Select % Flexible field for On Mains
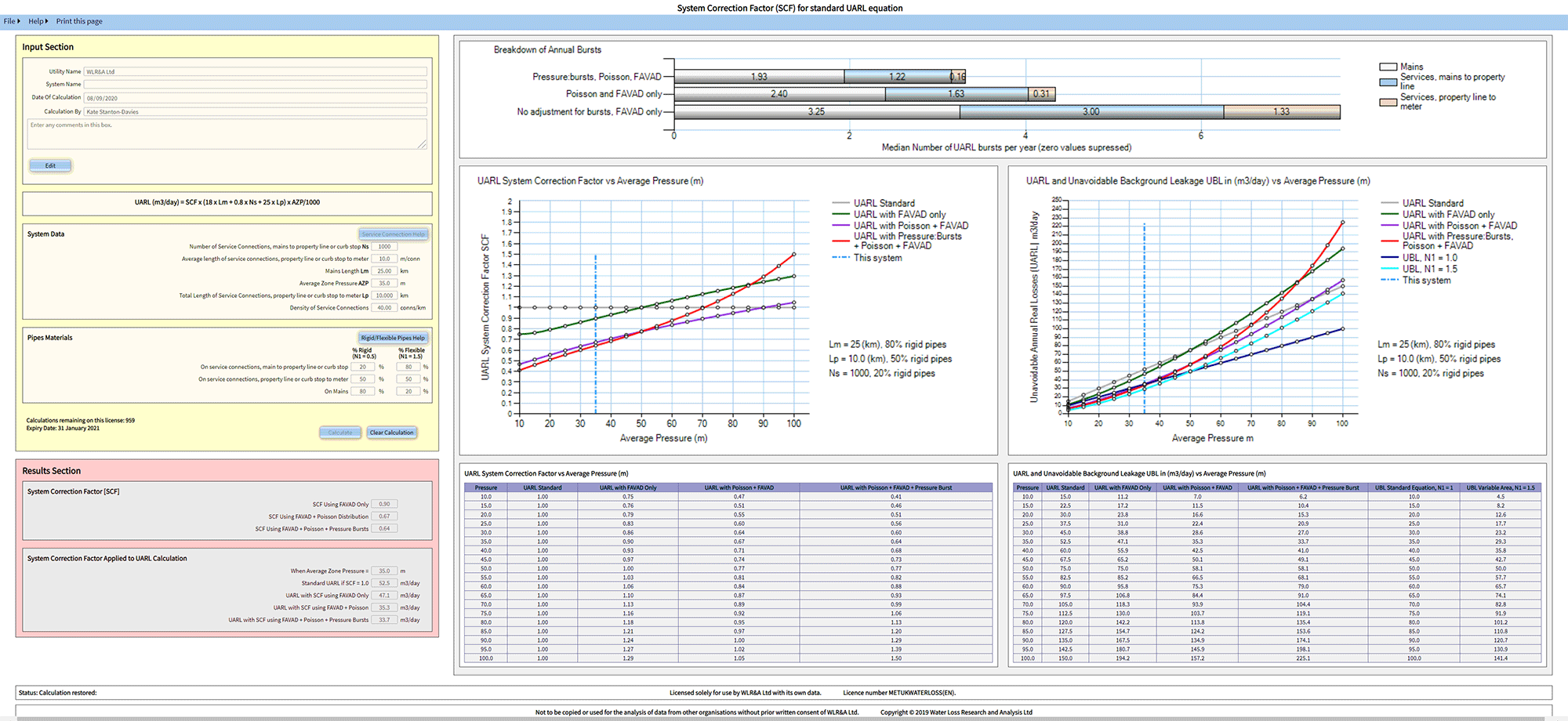 408,391
